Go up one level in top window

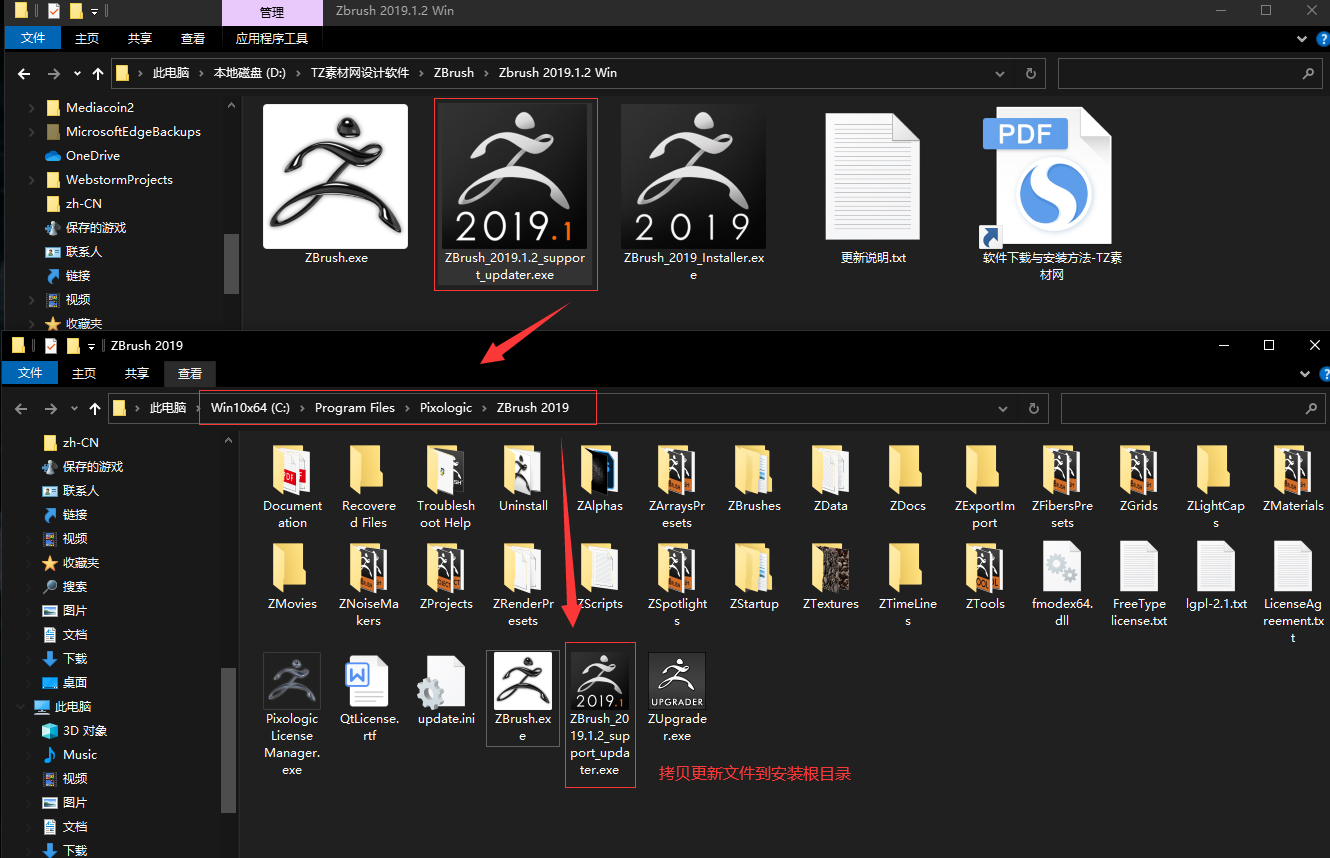98,74
